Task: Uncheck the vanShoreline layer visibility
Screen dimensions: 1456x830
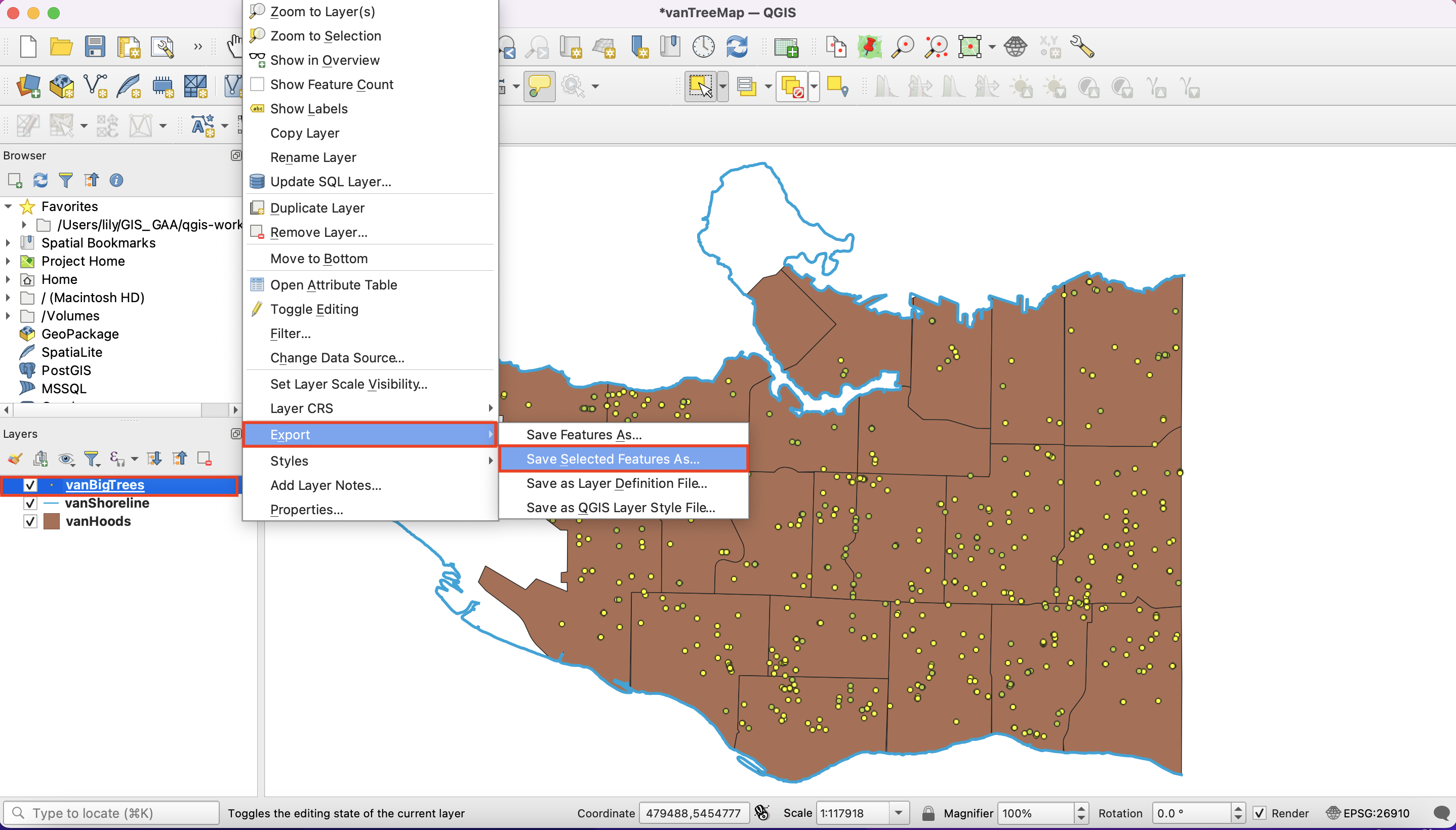Action: (x=30, y=504)
